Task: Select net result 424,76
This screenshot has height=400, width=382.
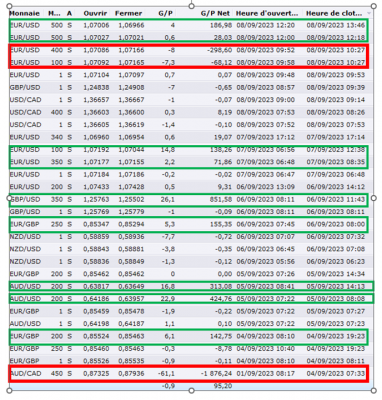Action: coord(221,299)
